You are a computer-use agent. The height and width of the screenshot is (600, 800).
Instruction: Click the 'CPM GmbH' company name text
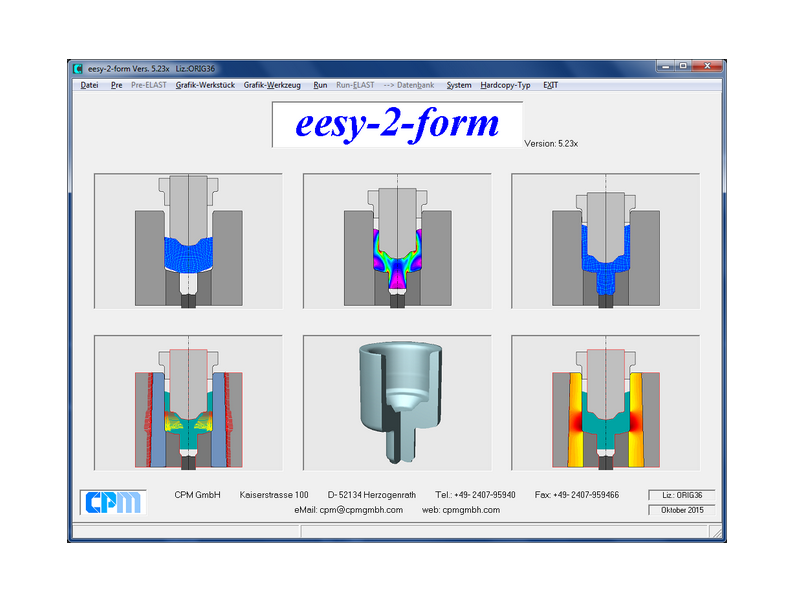(x=197, y=495)
